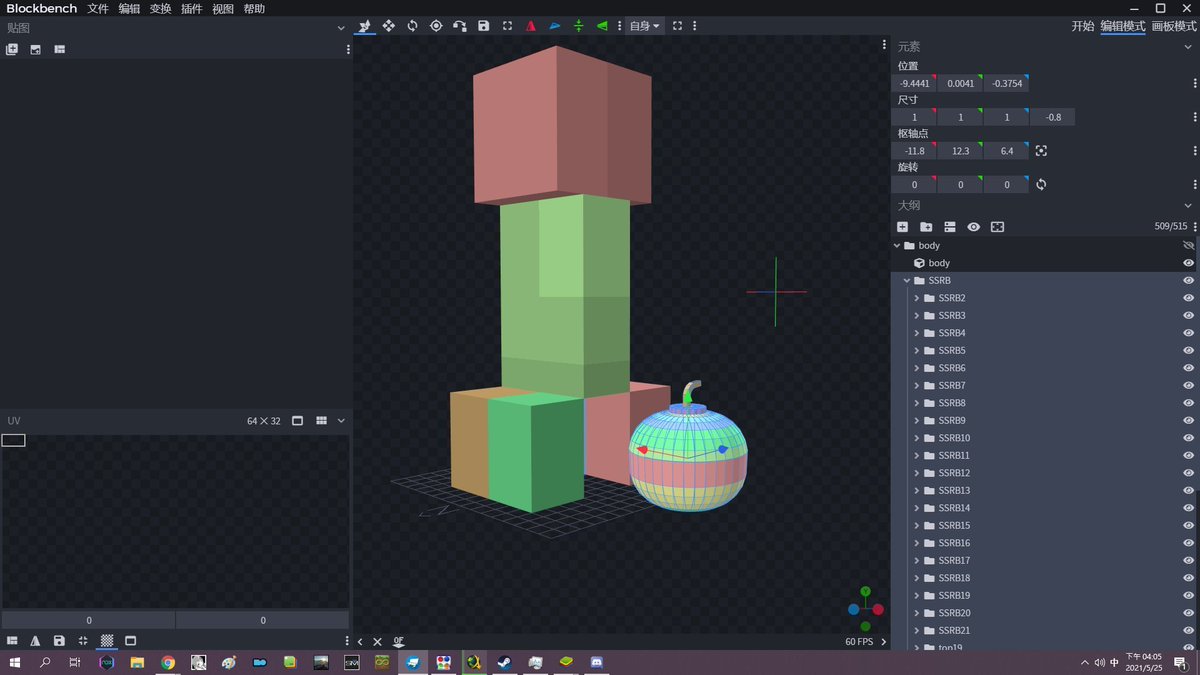Select the SSRB14 tree row
Image resolution: width=1200 pixels, height=675 pixels.
pyautogui.click(x=1044, y=508)
